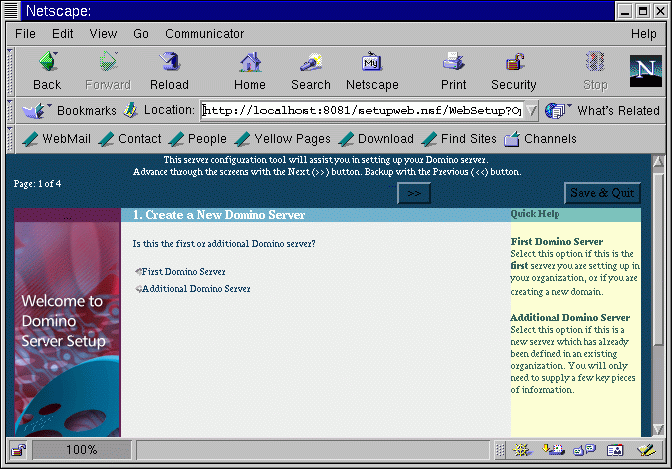
Task: Open the Channels folder
Action: (x=540, y=139)
